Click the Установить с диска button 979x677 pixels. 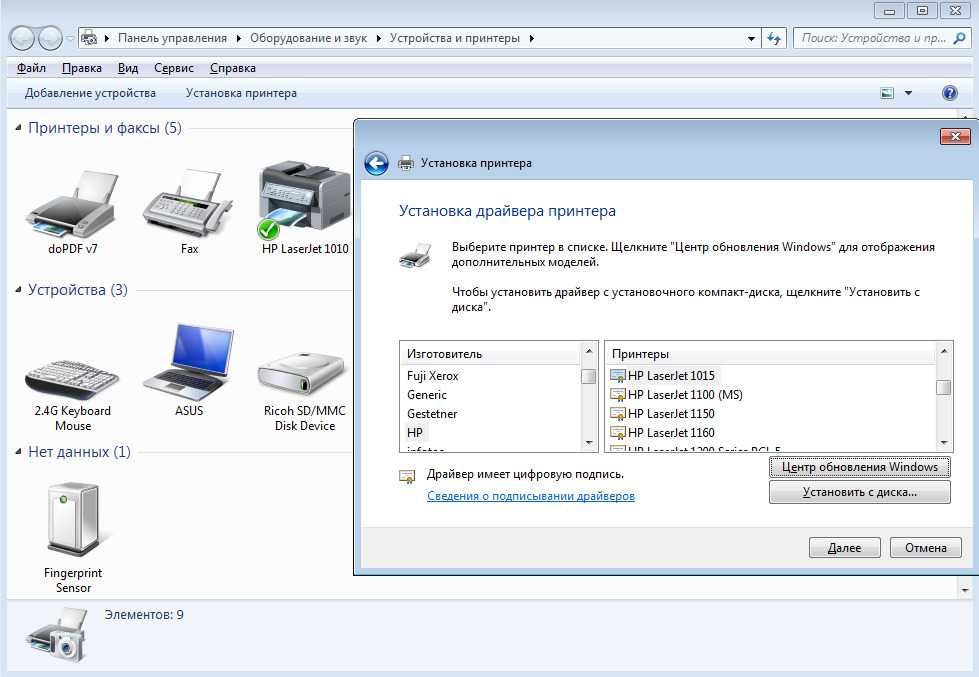click(x=860, y=492)
